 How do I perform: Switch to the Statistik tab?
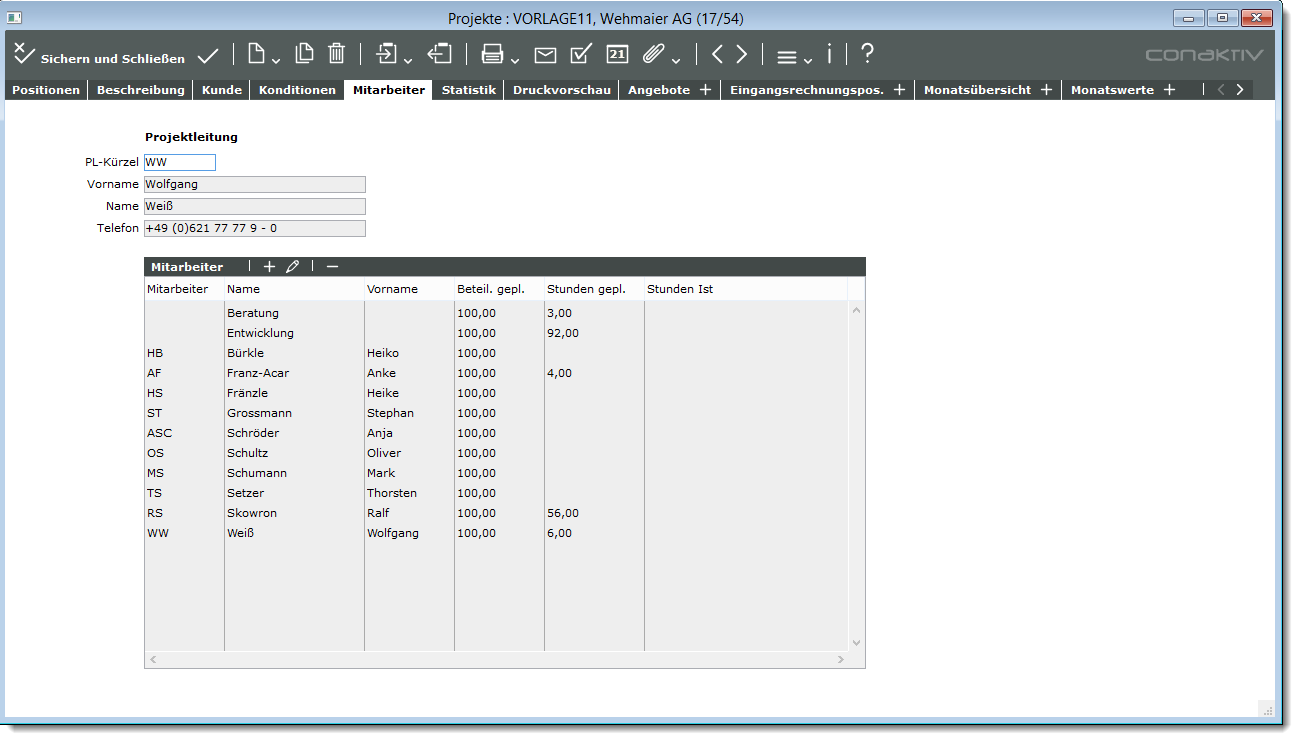click(x=468, y=90)
